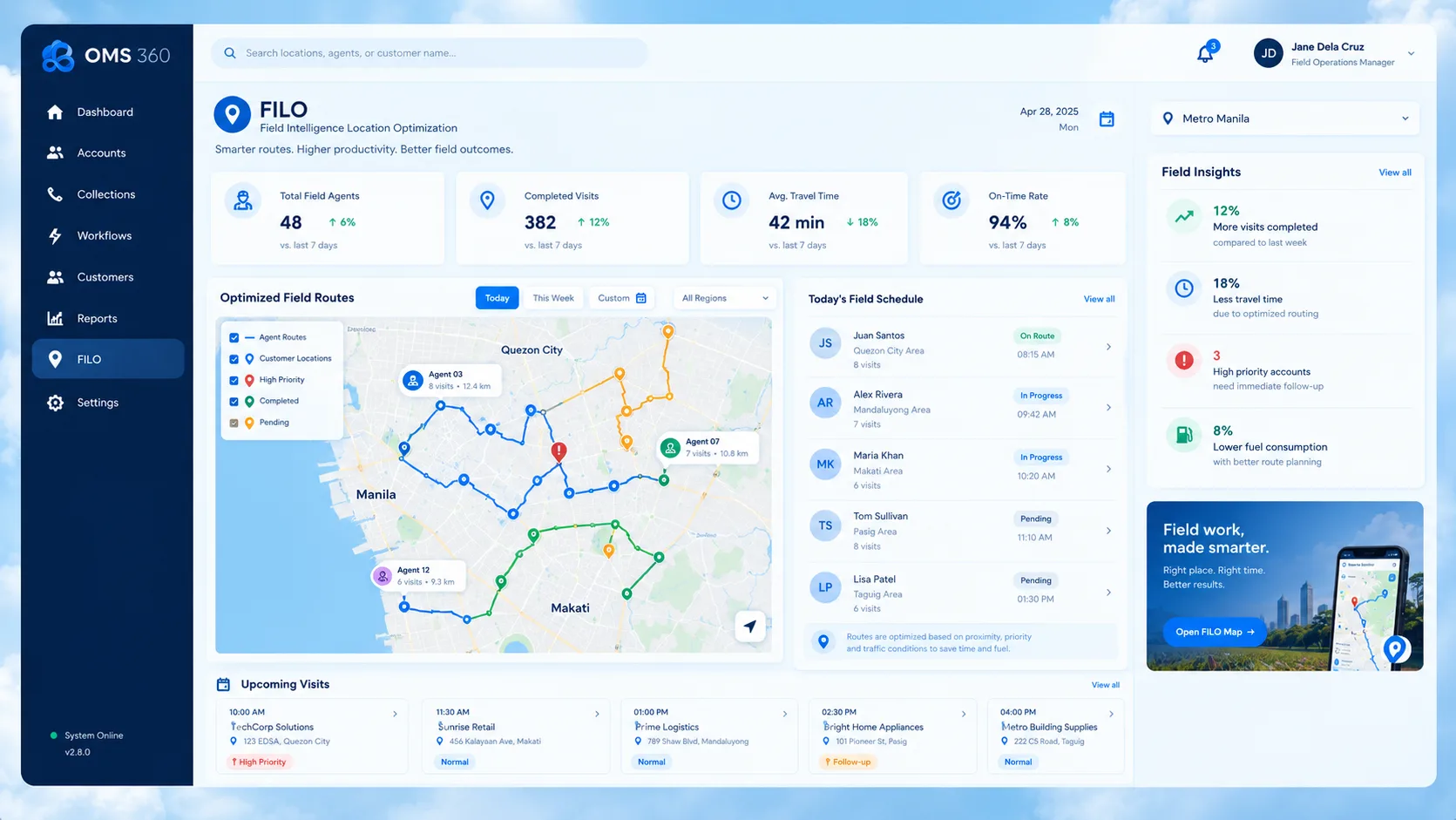Click the large FILO location pin icon
Viewport: 1456px width, 820px height.
232,114
